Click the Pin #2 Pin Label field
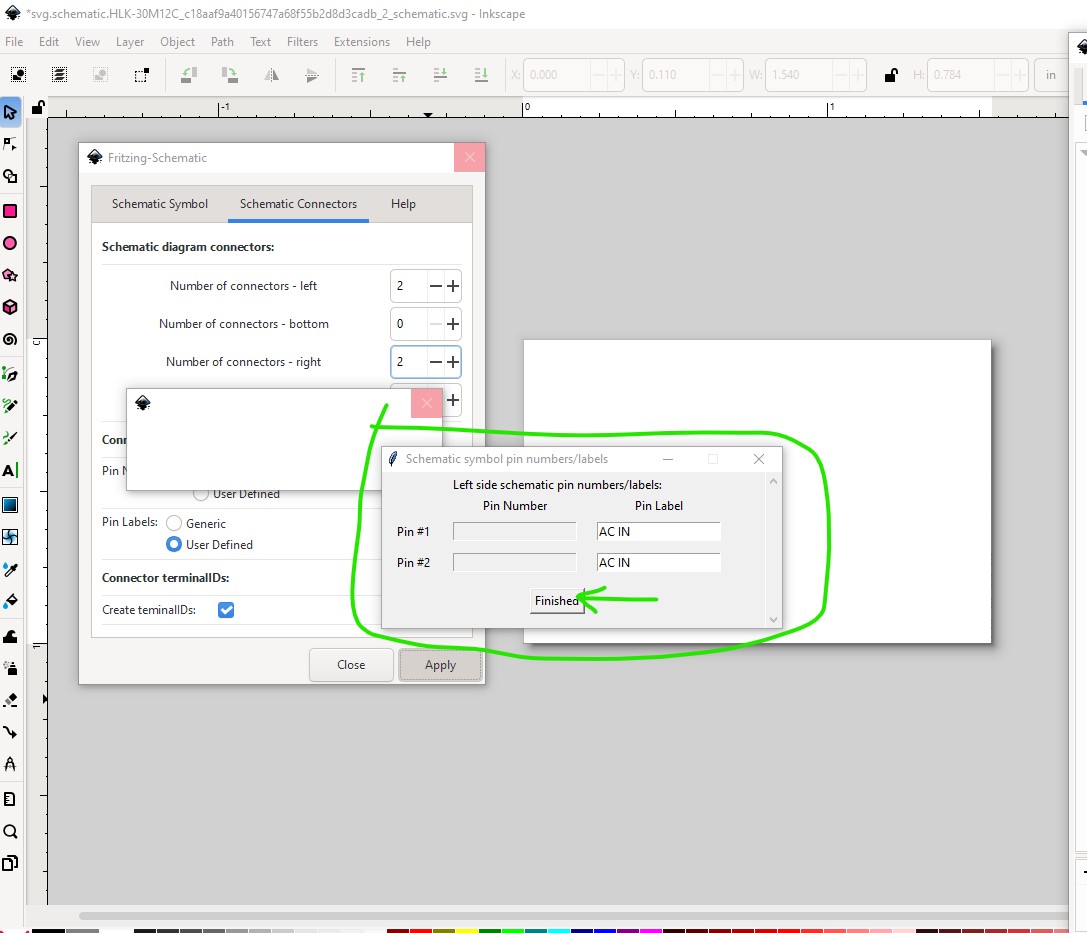1087x933 pixels. [659, 563]
